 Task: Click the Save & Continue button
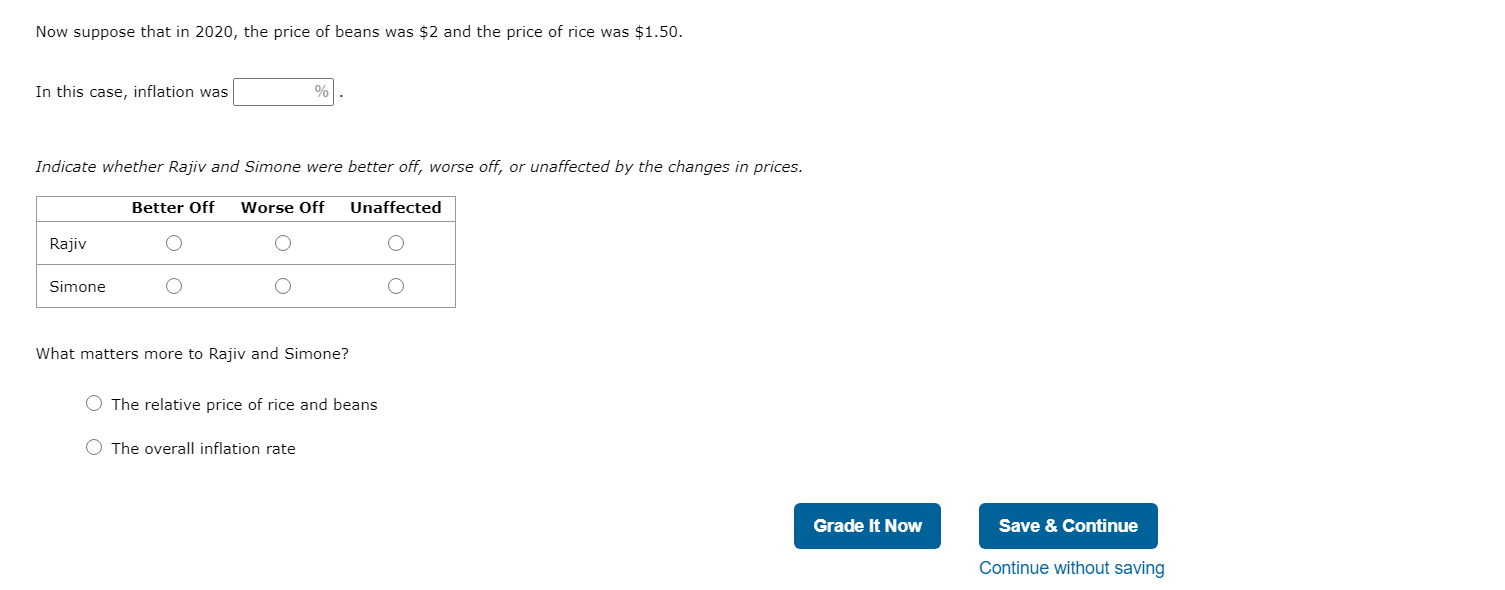[x=1068, y=525]
